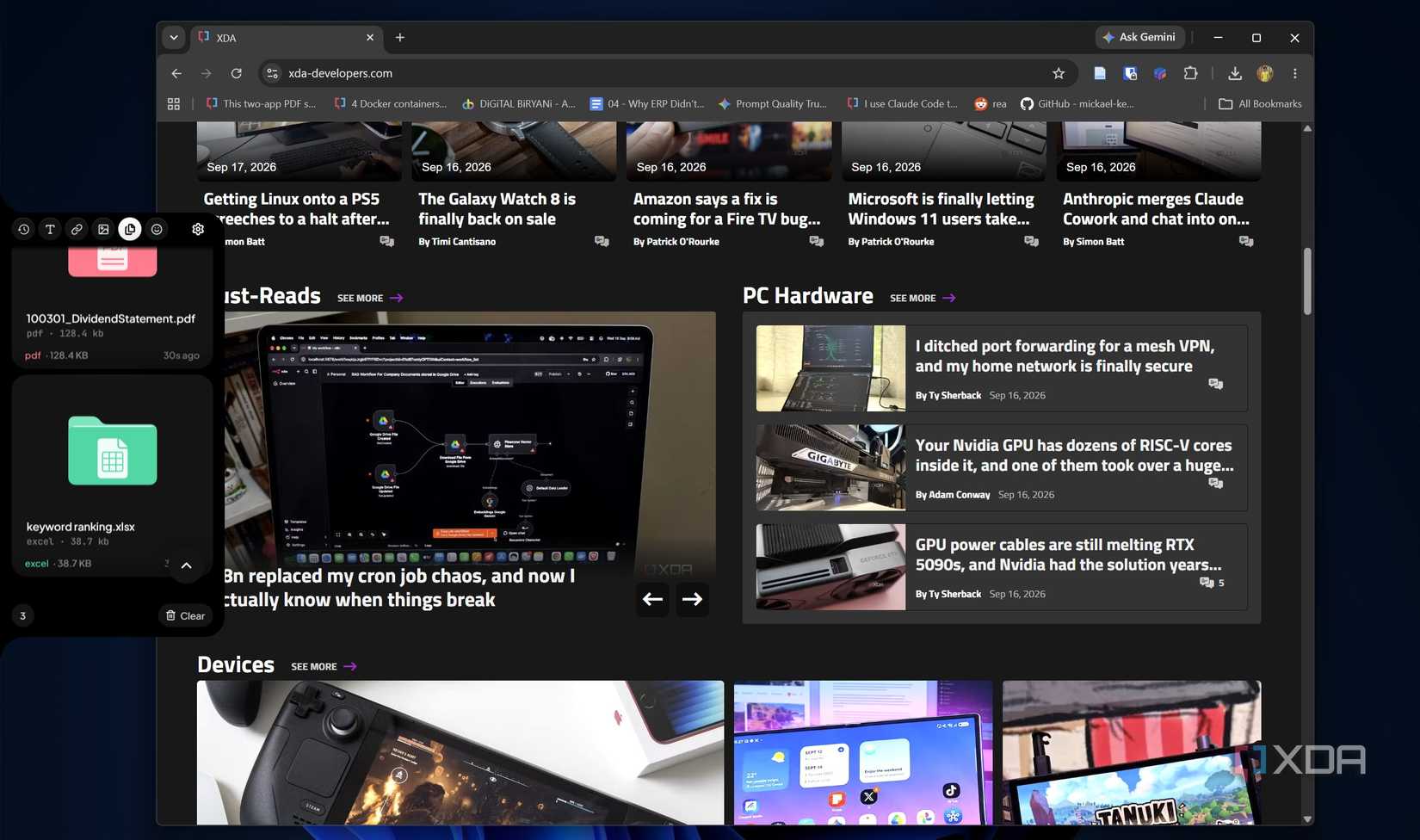Open the apps grid in bookmarks bar
Screen dimensions: 1420x840
174,103
